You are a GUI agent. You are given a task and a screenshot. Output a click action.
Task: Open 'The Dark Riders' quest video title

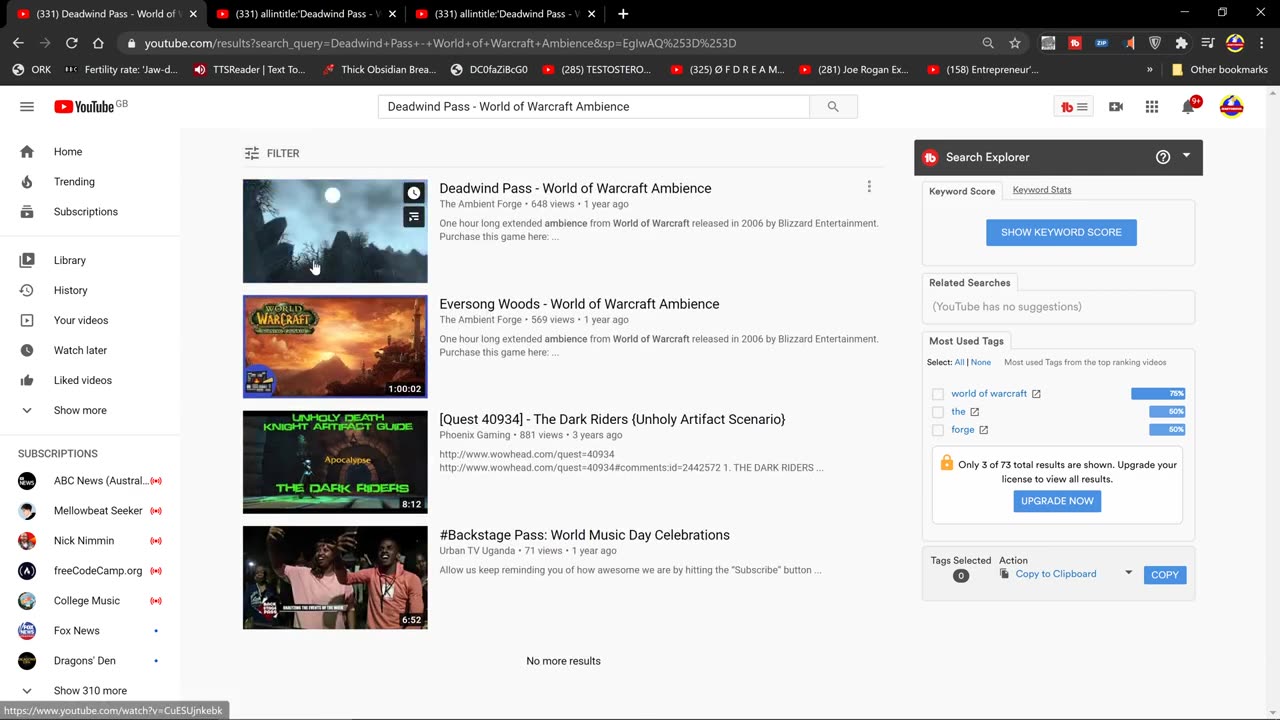[x=612, y=419]
